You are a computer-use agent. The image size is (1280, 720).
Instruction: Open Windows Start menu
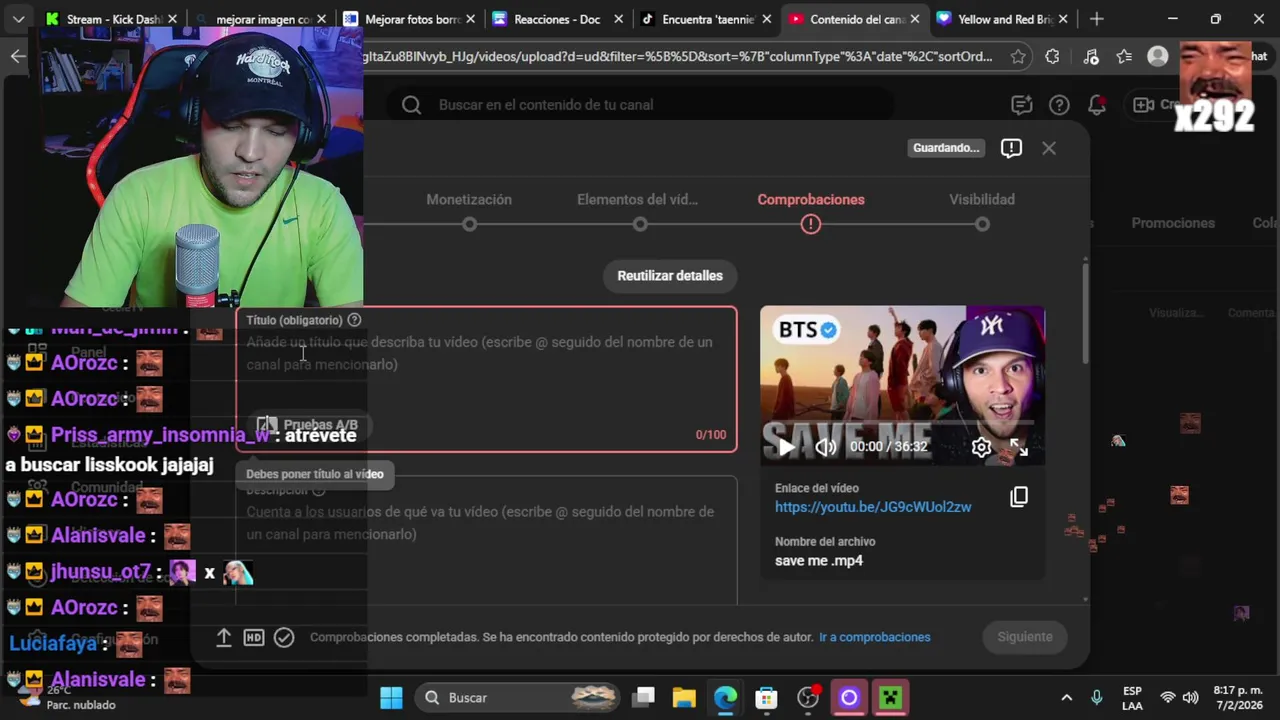[391, 697]
